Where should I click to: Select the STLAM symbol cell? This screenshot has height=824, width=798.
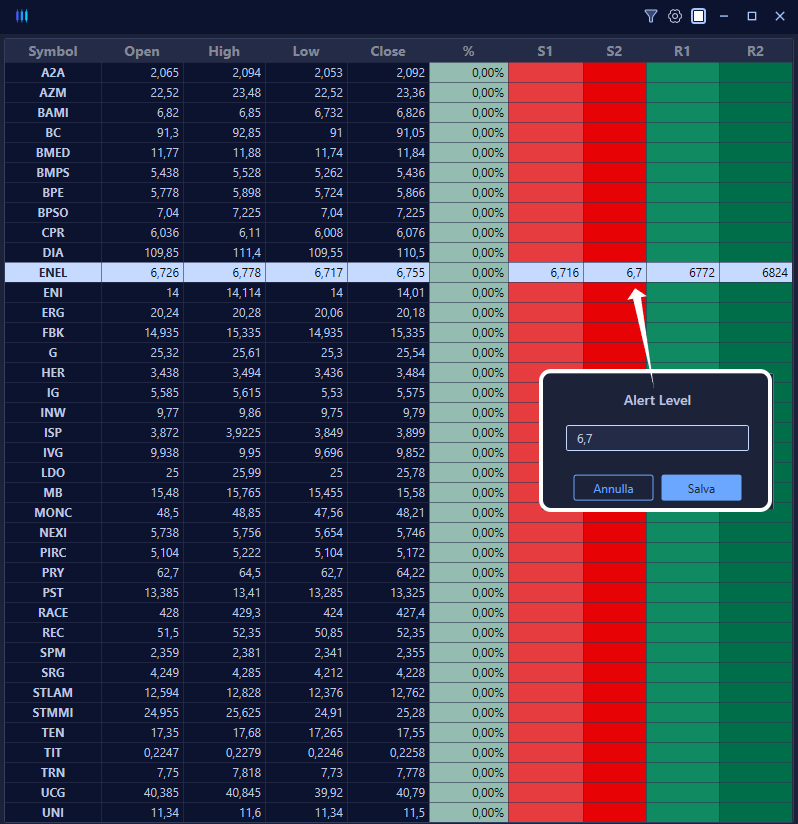(53, 693)
